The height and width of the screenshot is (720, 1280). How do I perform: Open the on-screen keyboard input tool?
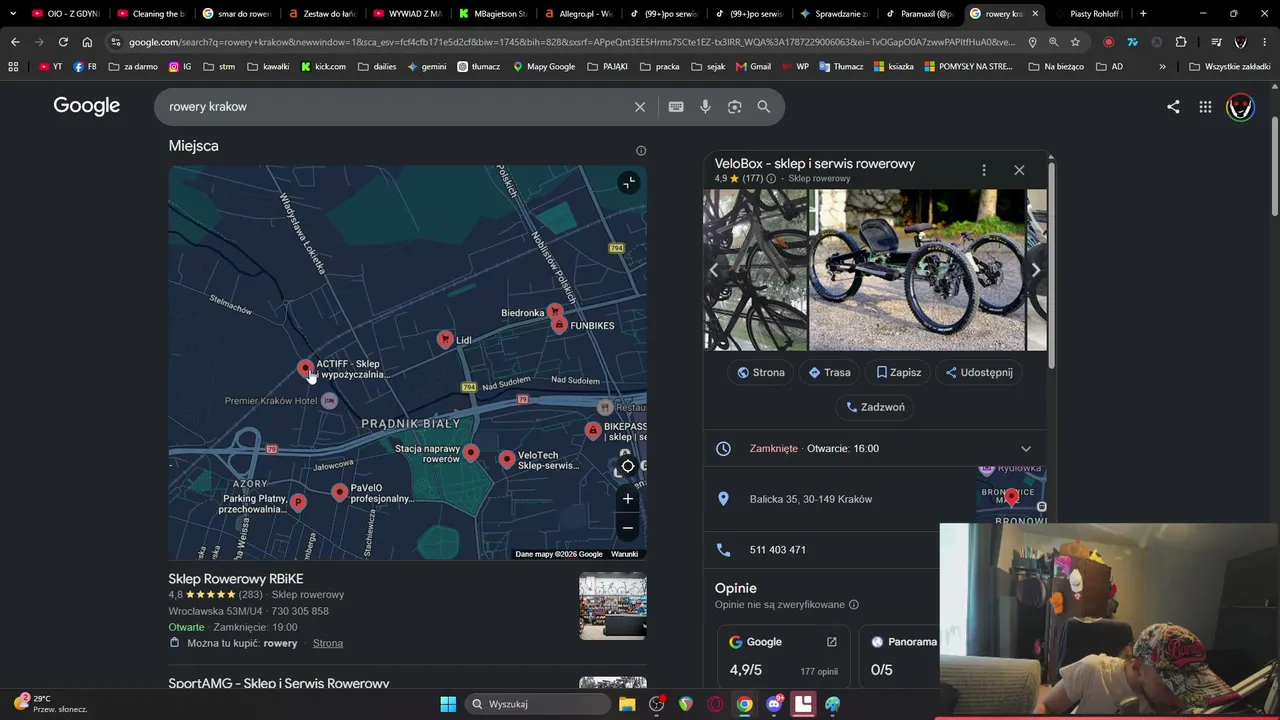(676, 107)
